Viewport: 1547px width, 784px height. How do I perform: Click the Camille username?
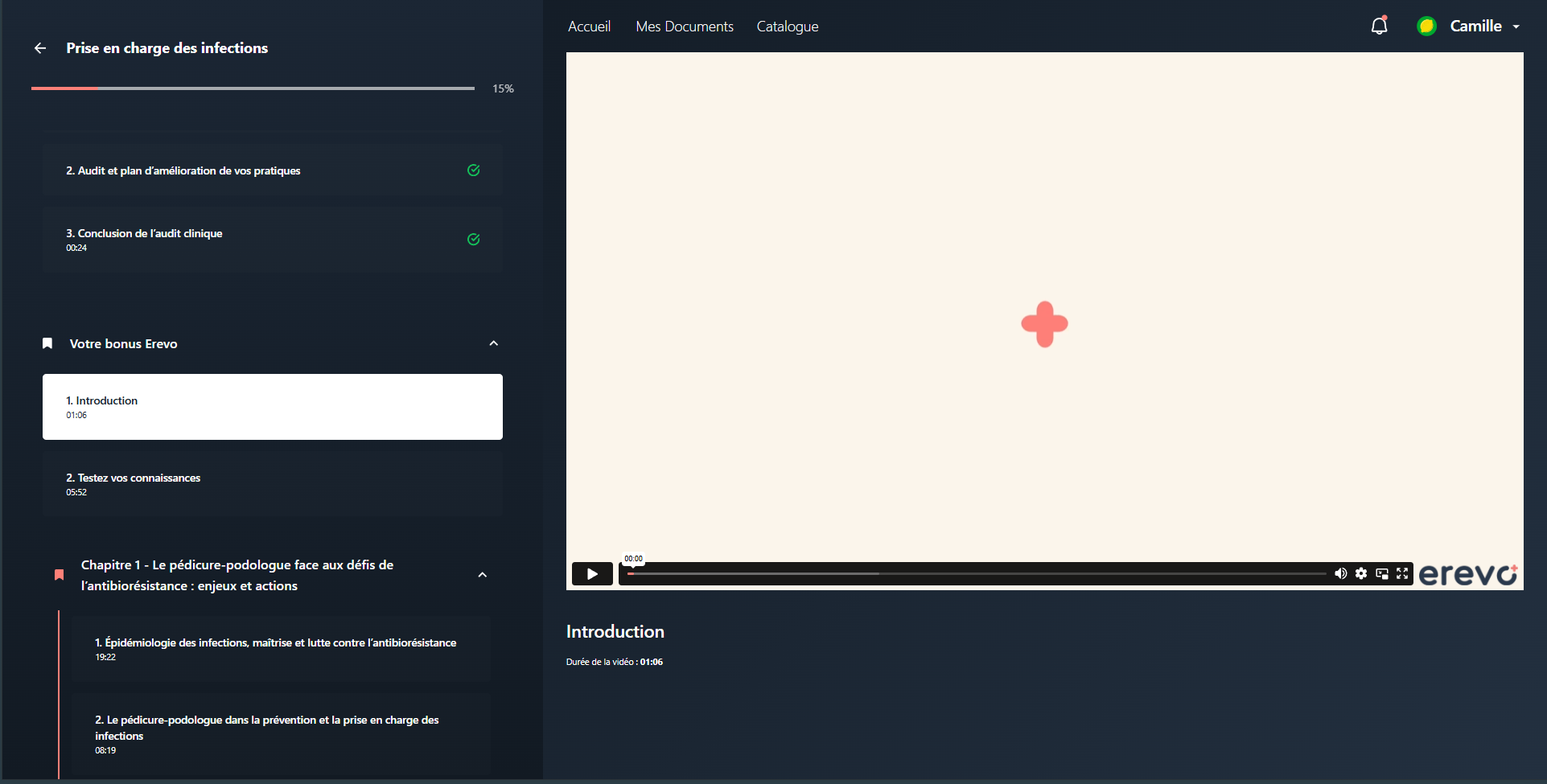coord(1475,27)
